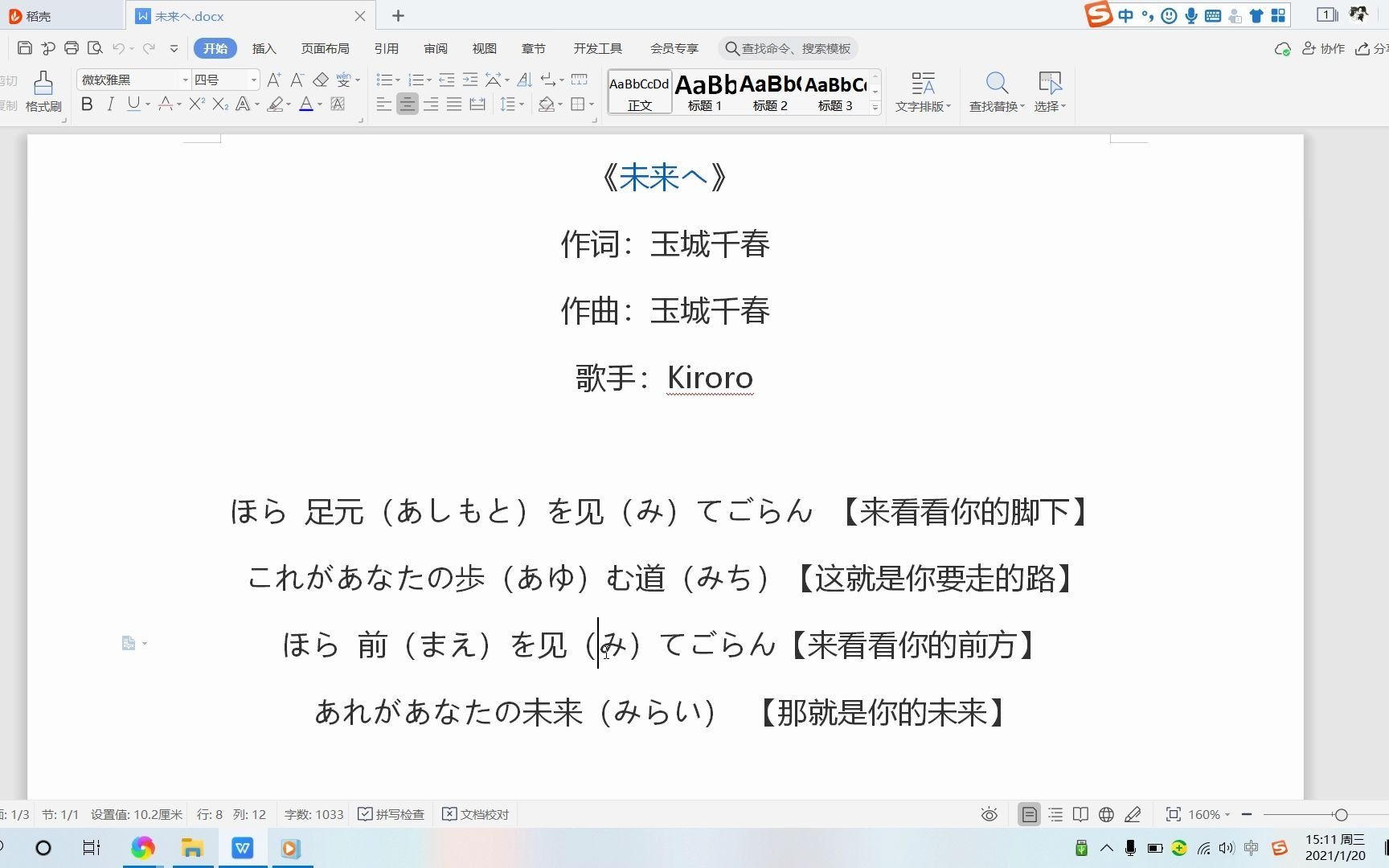Toggle center alignment
This screenshot has height=868, width=1389.
point(408,104)
